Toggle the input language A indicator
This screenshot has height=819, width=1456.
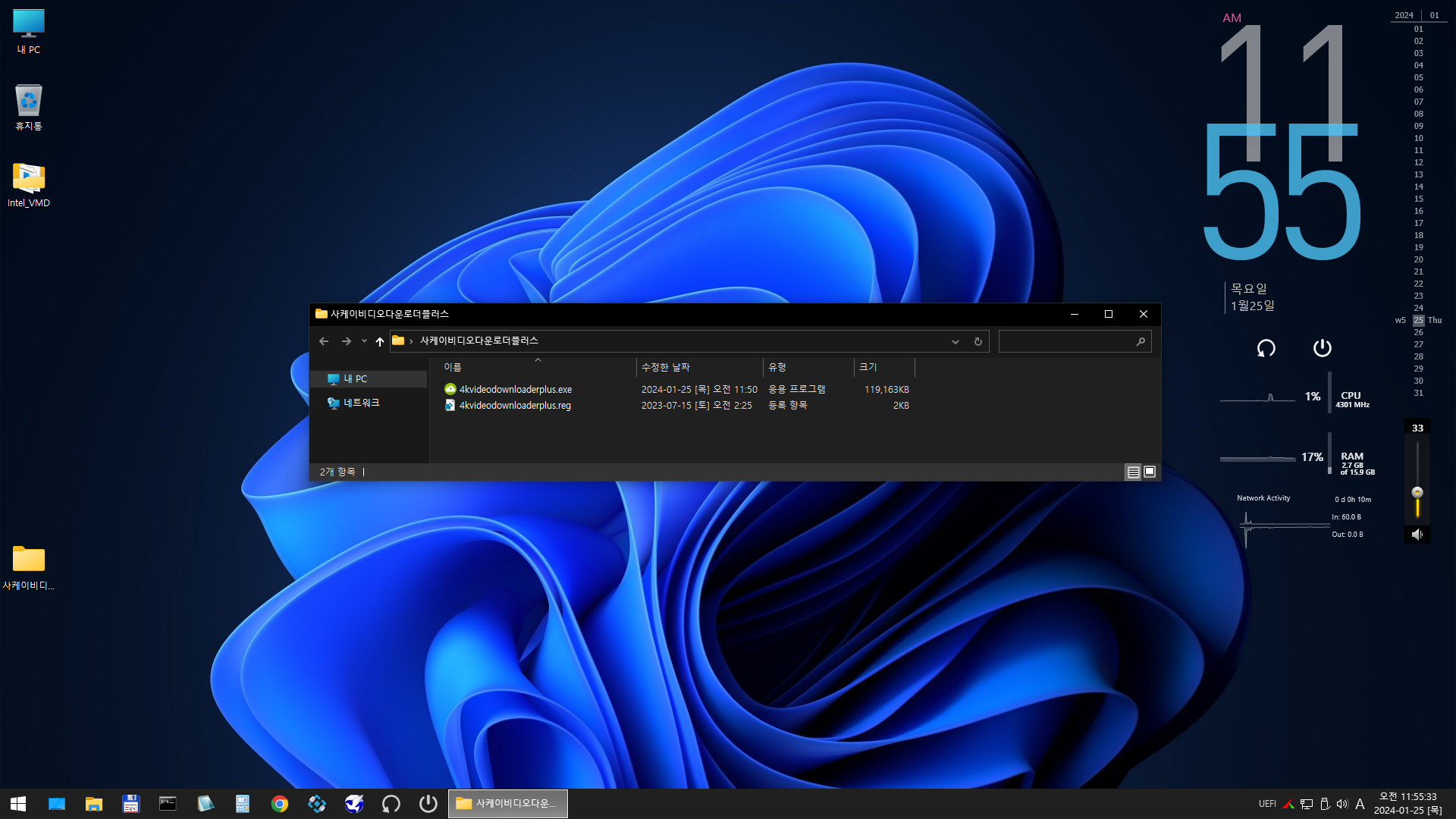pos(1360,804)
